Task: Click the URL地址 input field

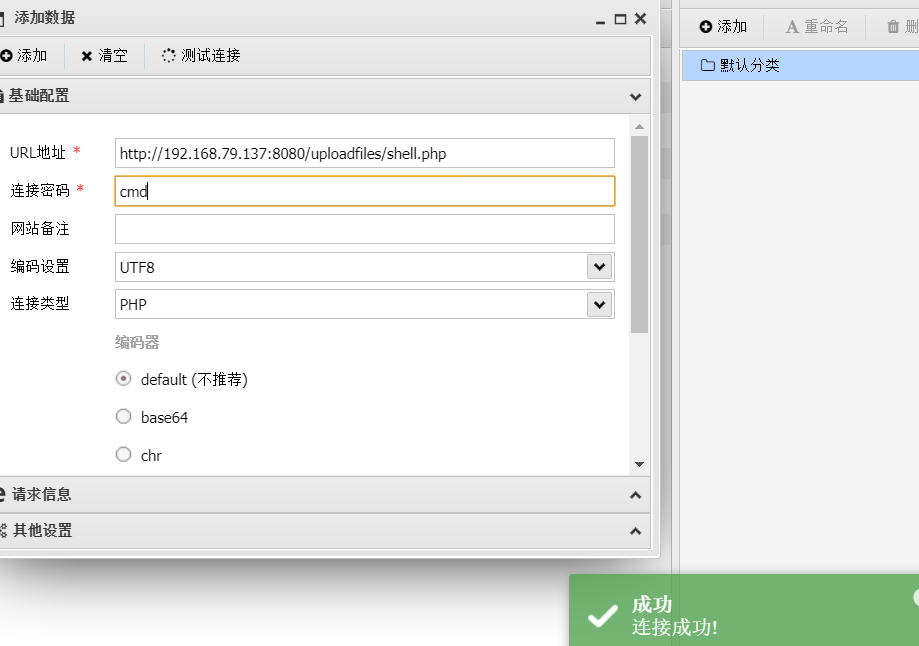Action: [365, 154]
